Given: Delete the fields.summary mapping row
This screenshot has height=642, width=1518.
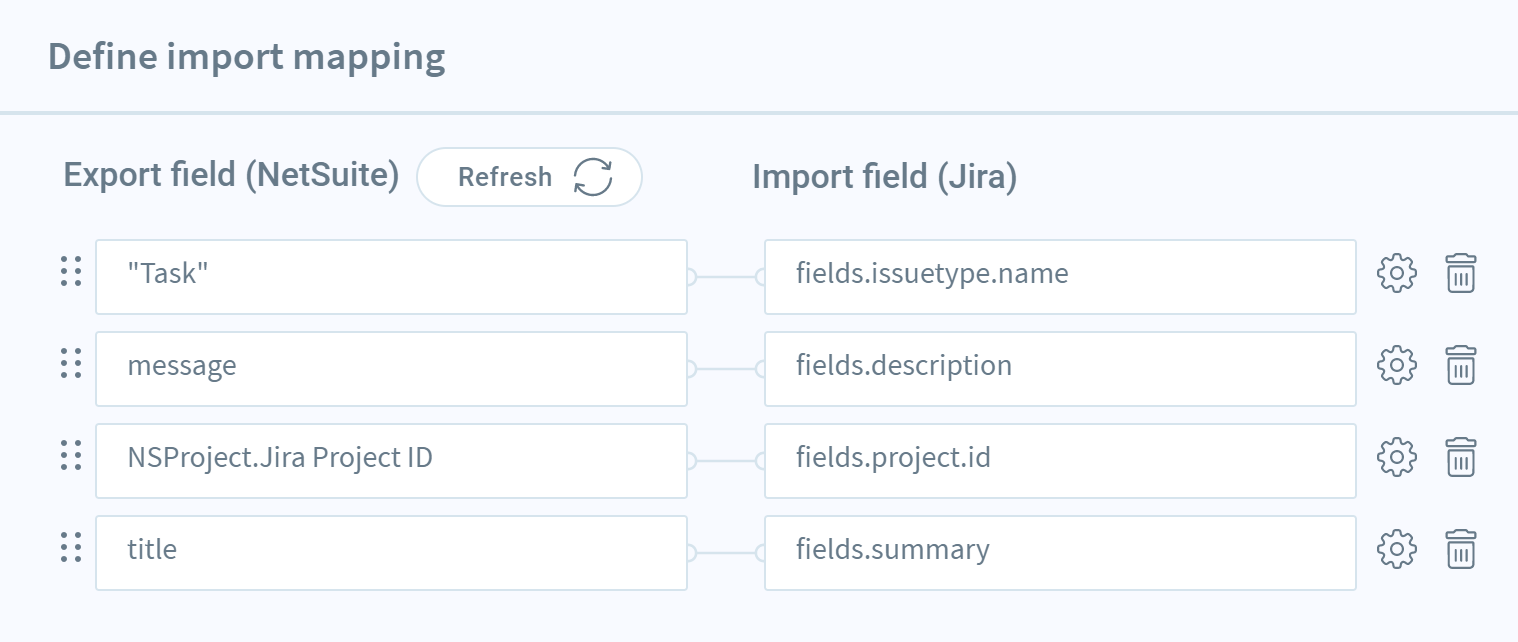Looking at the screenshot, I should click(1461, 550).
